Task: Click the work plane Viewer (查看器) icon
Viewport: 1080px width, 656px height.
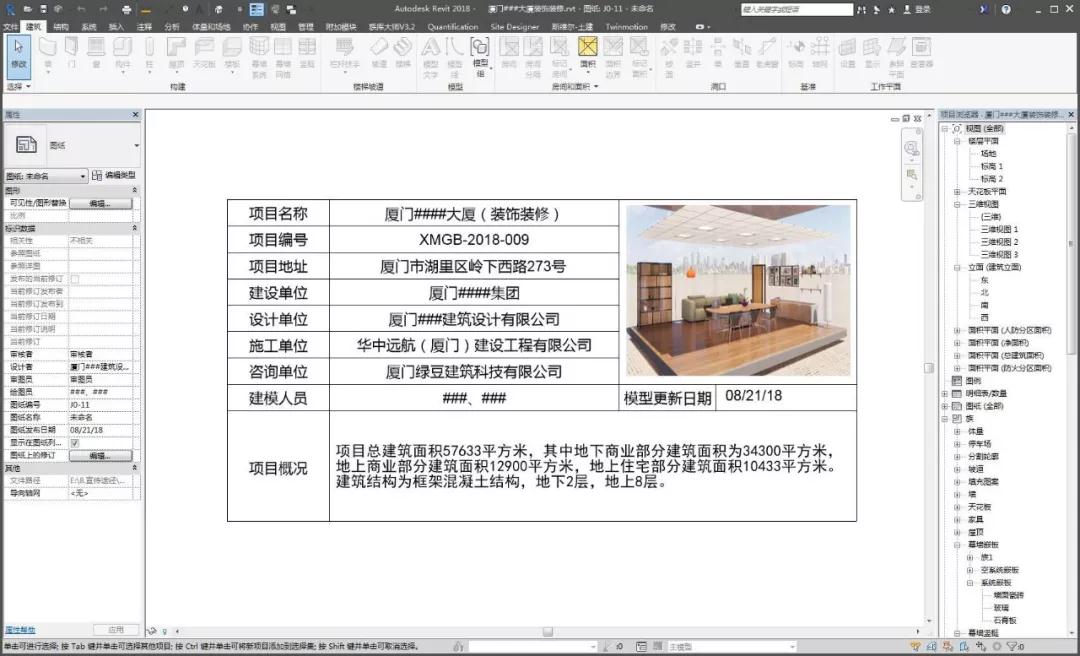Action: (x=921, y=48)
